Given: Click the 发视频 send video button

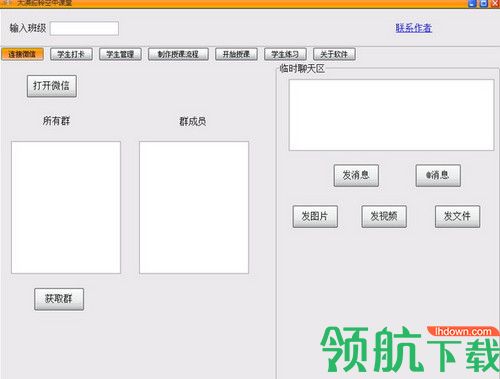Looking at the screenshot, I should coord(384,217).
